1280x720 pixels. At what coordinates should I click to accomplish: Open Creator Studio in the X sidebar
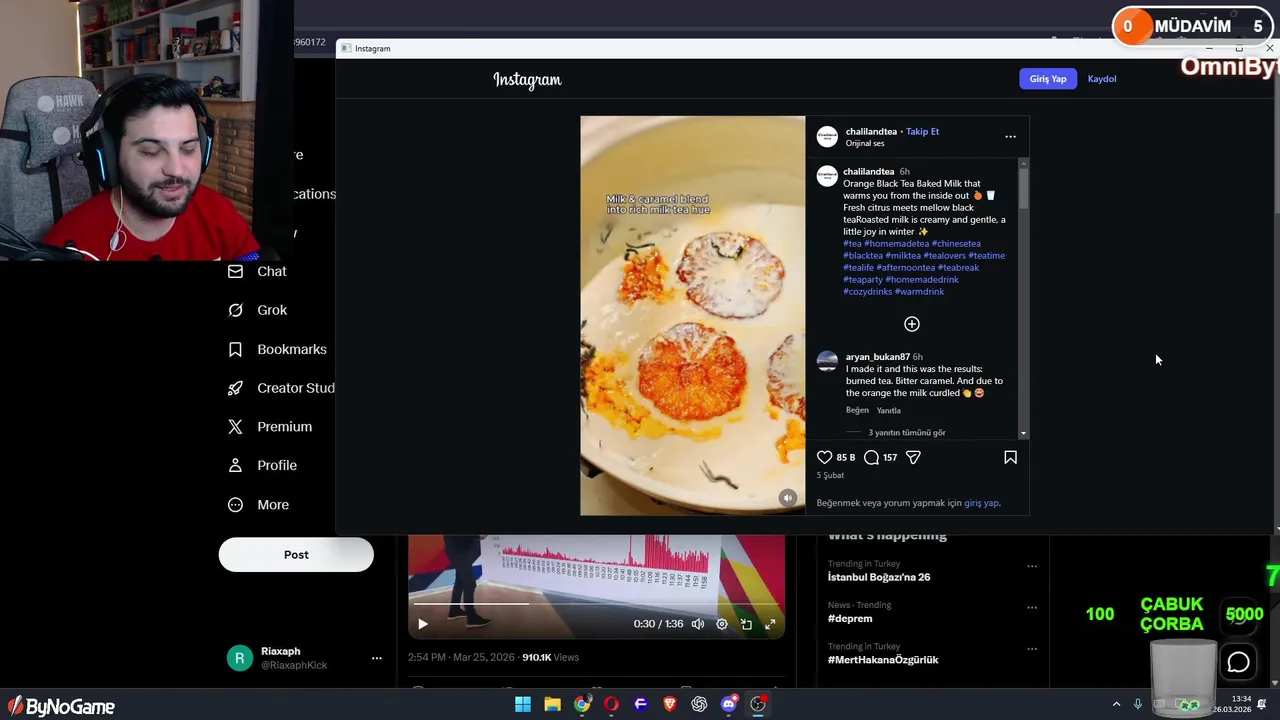pyautogui.click(x=280, y=388)
